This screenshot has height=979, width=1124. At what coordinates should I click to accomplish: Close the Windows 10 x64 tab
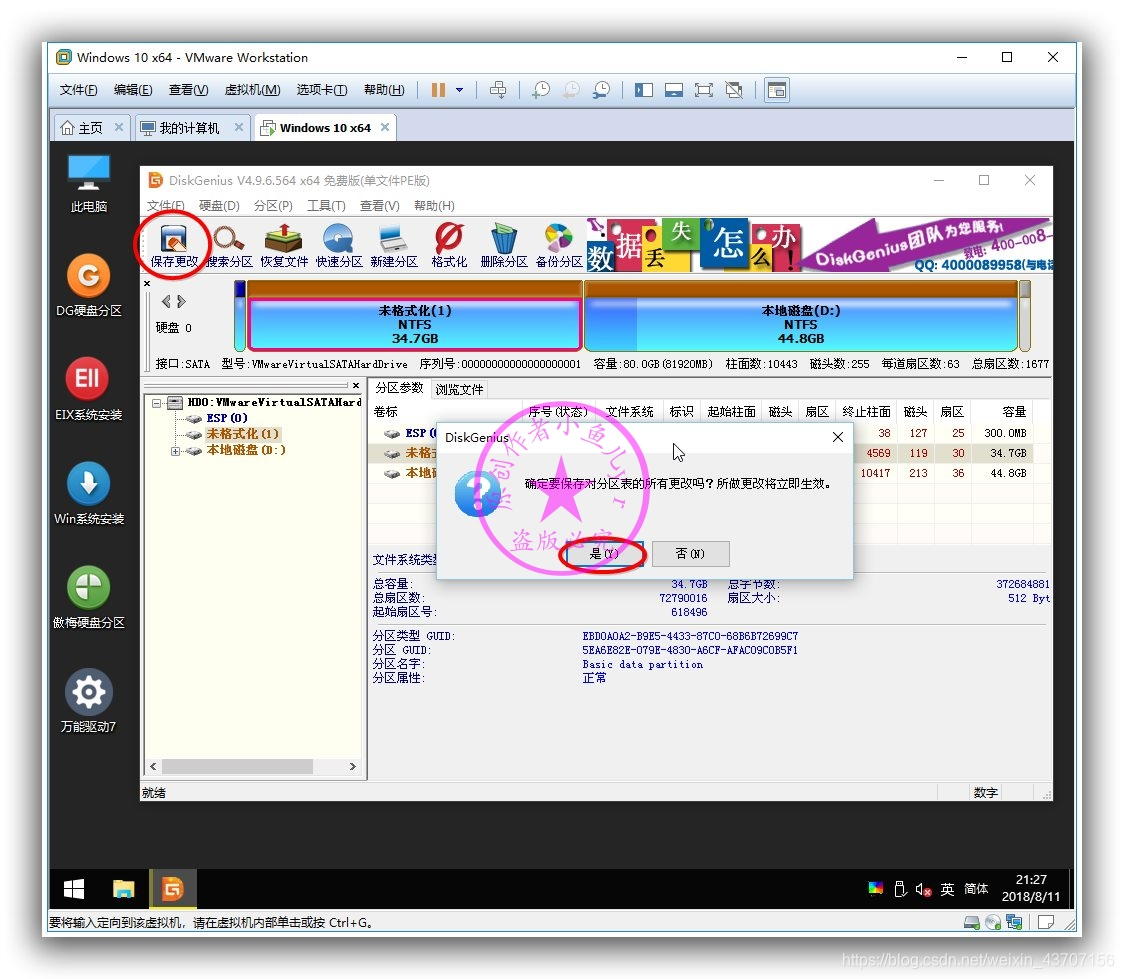[x=385, y=127]
